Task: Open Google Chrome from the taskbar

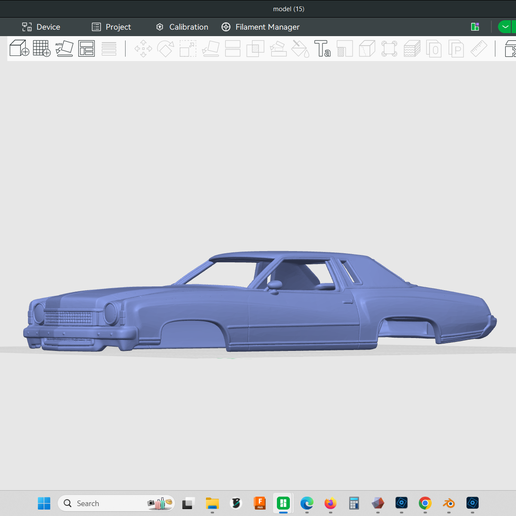Action: 425,503
